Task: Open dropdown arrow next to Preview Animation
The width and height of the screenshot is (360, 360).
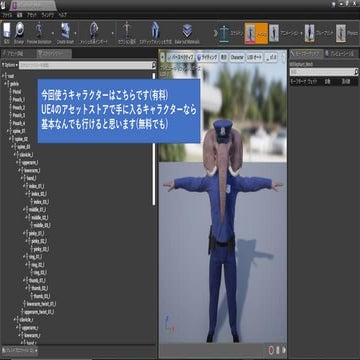Action: coord(54,33)
